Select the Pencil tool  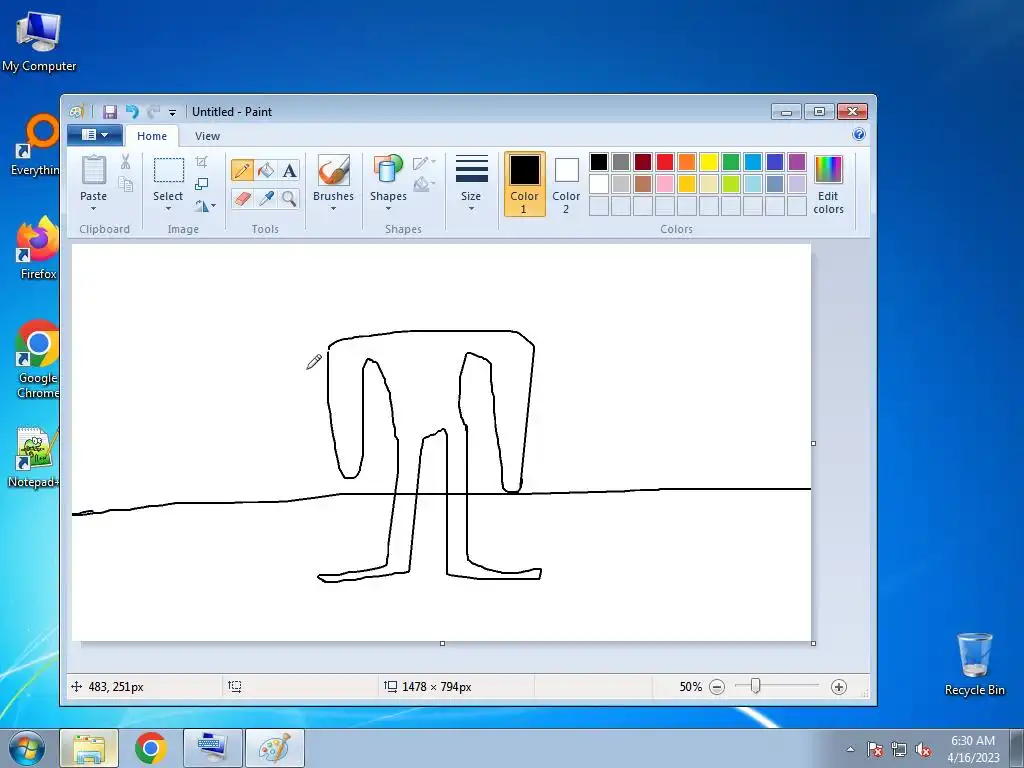[242, 170]
